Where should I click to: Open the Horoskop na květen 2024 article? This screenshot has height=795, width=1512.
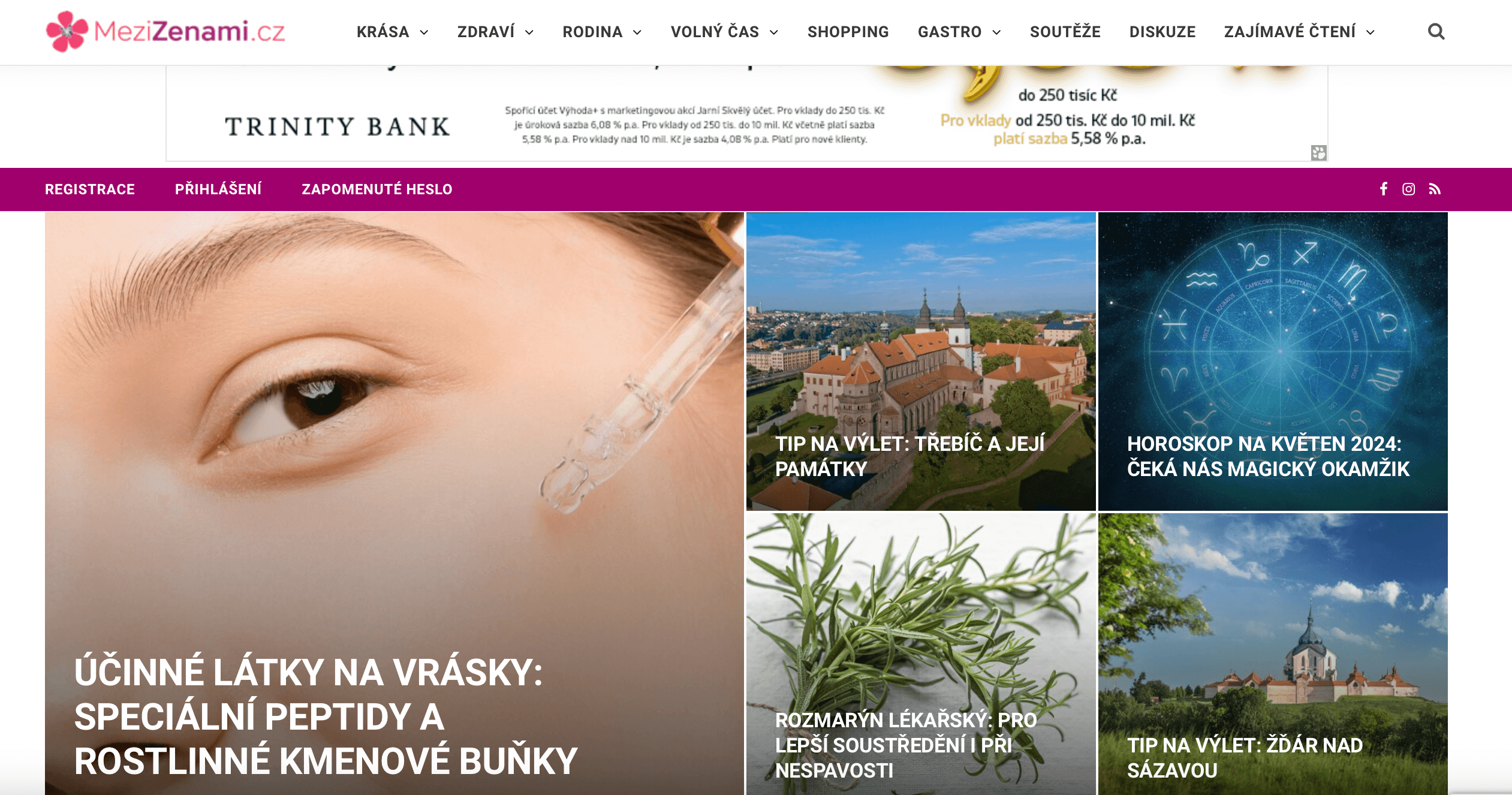click(x=1272, y=362)
